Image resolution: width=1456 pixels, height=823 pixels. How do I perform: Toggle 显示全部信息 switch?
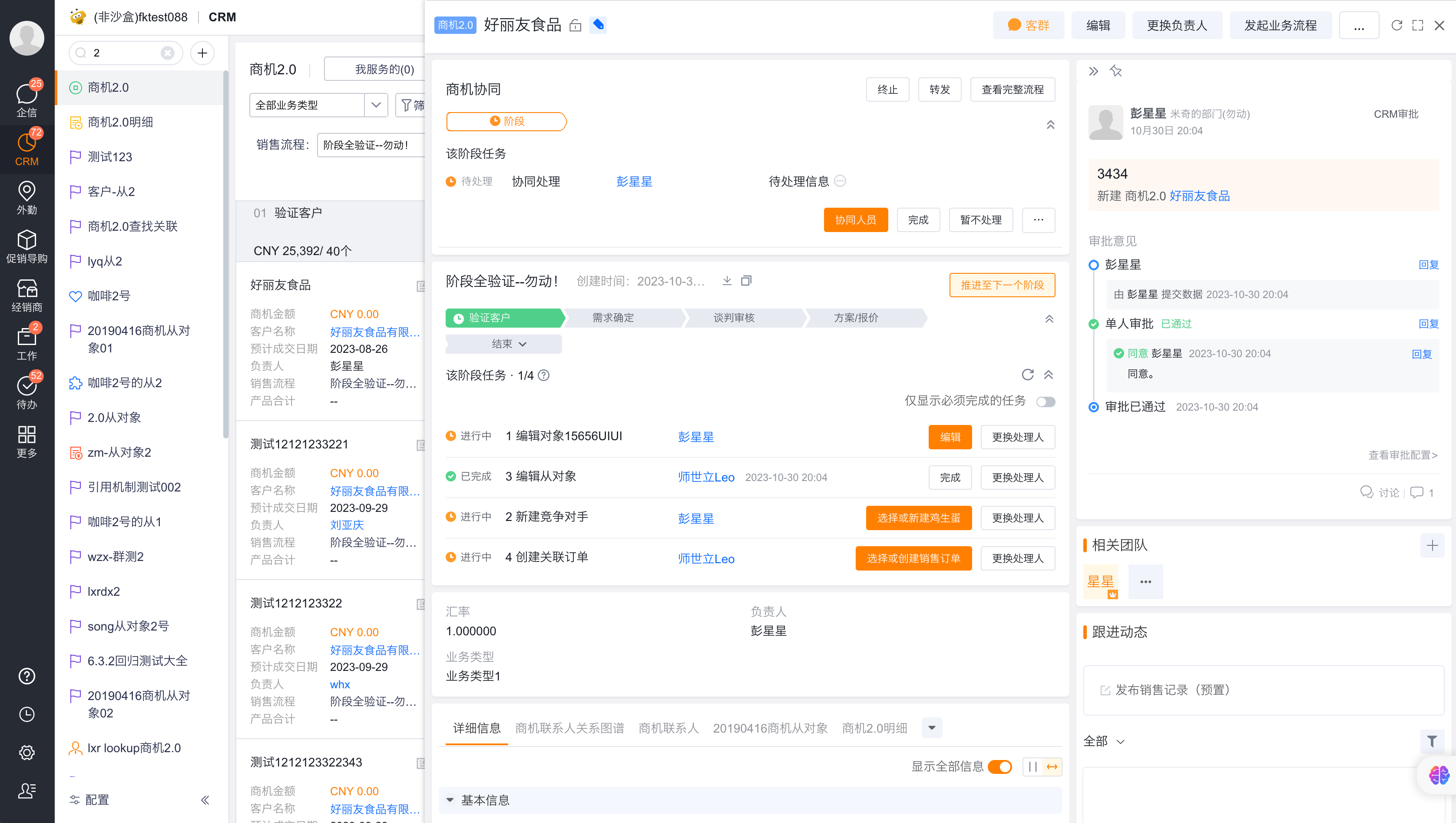point(1000,767)
